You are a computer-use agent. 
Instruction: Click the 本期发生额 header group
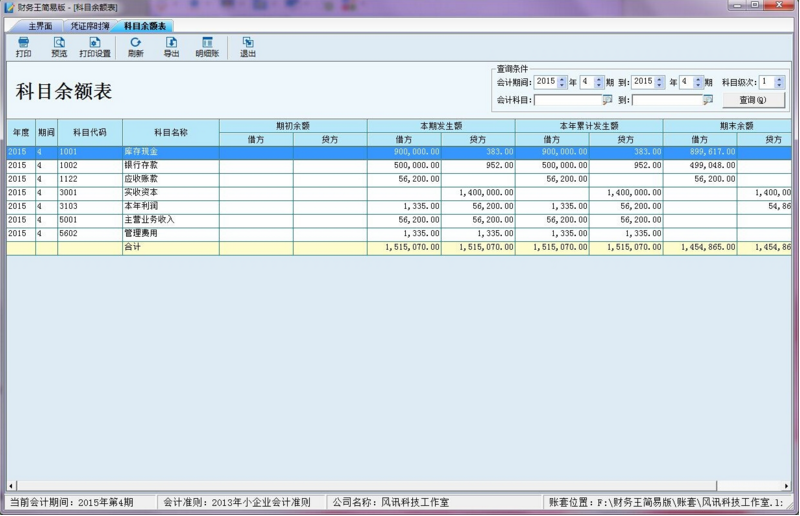pos(441,126)
